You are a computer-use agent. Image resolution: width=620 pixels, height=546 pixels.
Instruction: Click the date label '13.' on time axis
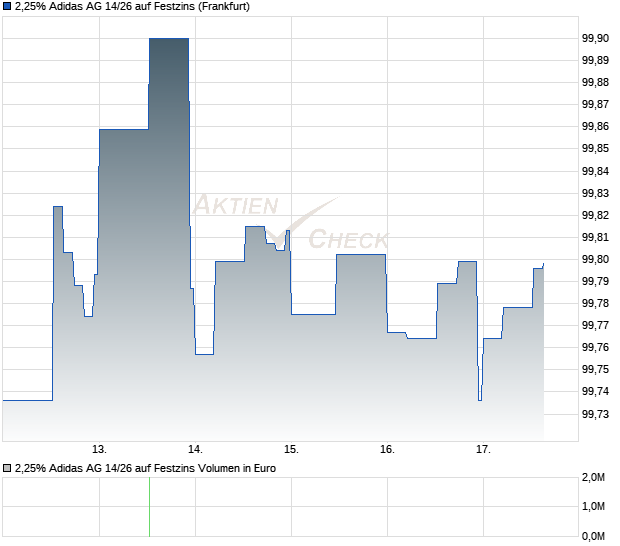pos(99,450)
